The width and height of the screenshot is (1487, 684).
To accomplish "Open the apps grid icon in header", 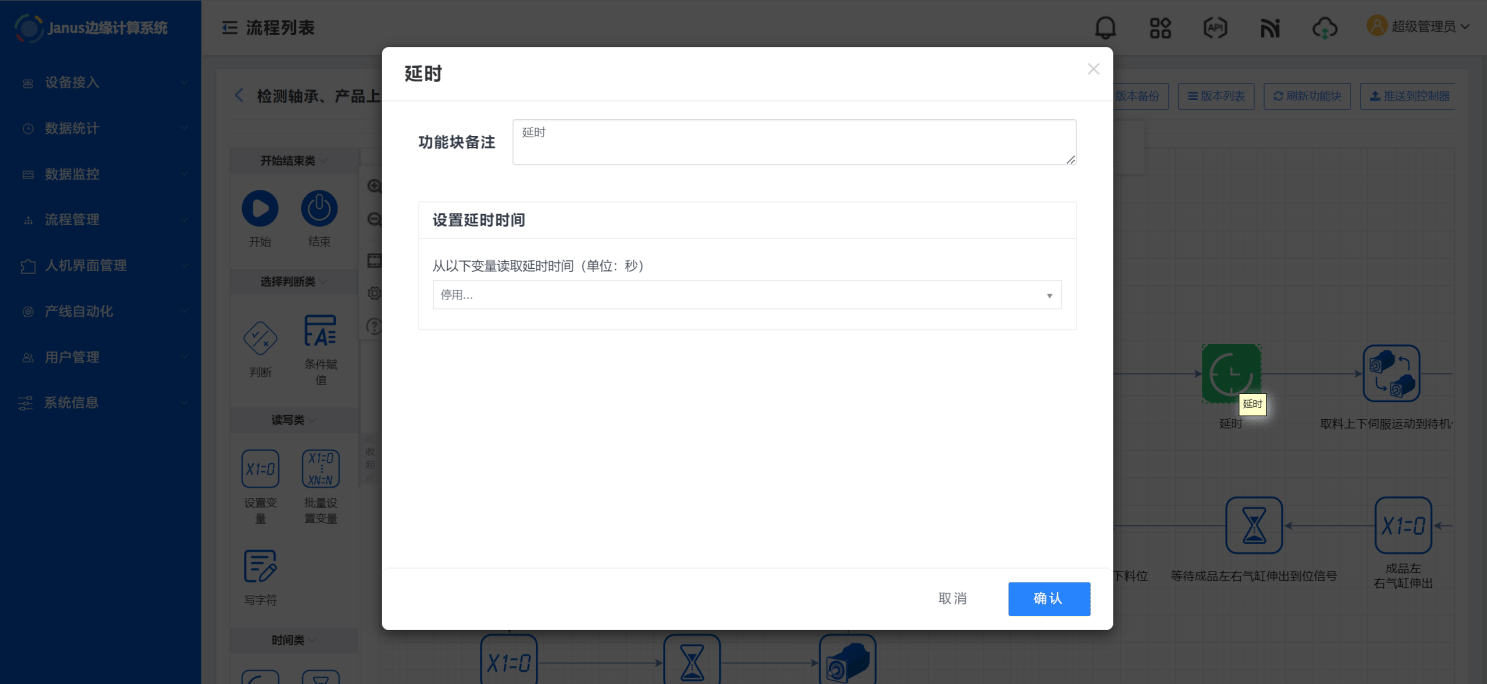I will pyautogui.click(x=1160, y=27).
